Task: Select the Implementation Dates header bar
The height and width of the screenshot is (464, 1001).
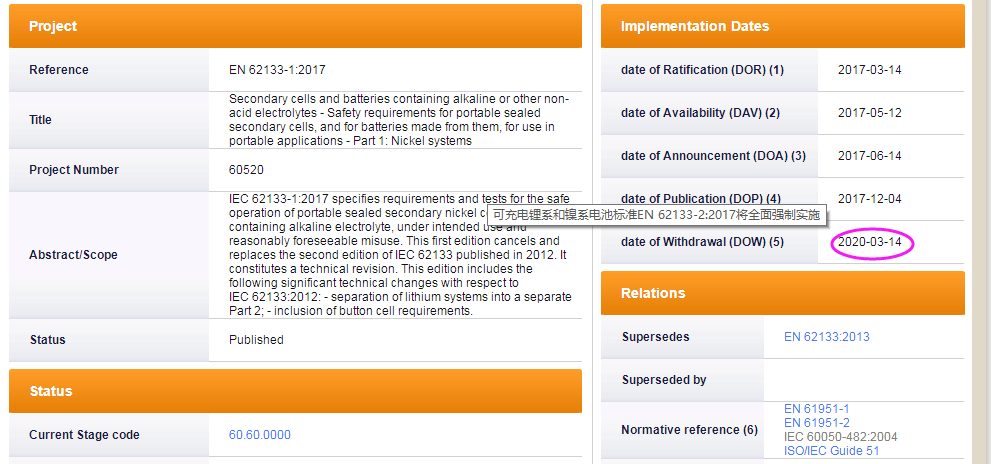Action: tap(782, 26)
